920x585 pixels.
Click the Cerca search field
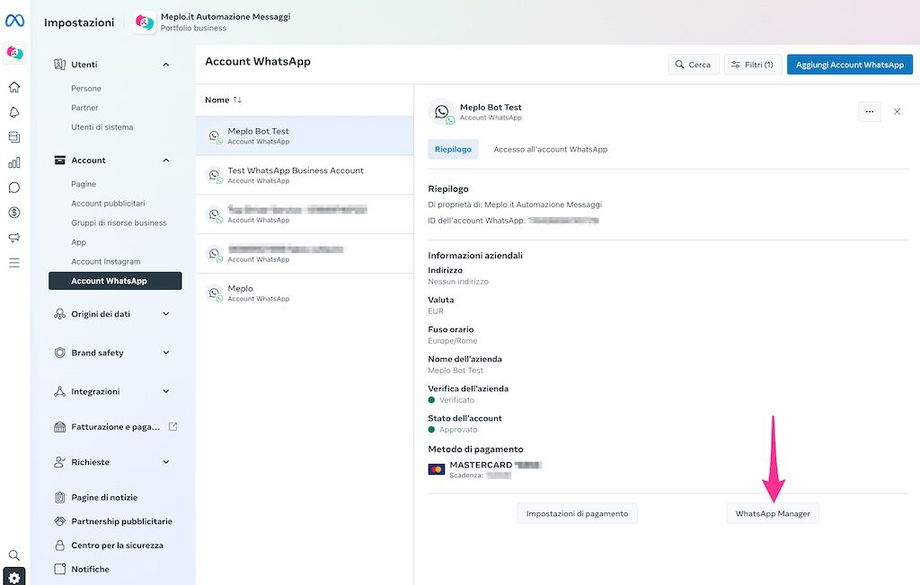coord(692,65)
